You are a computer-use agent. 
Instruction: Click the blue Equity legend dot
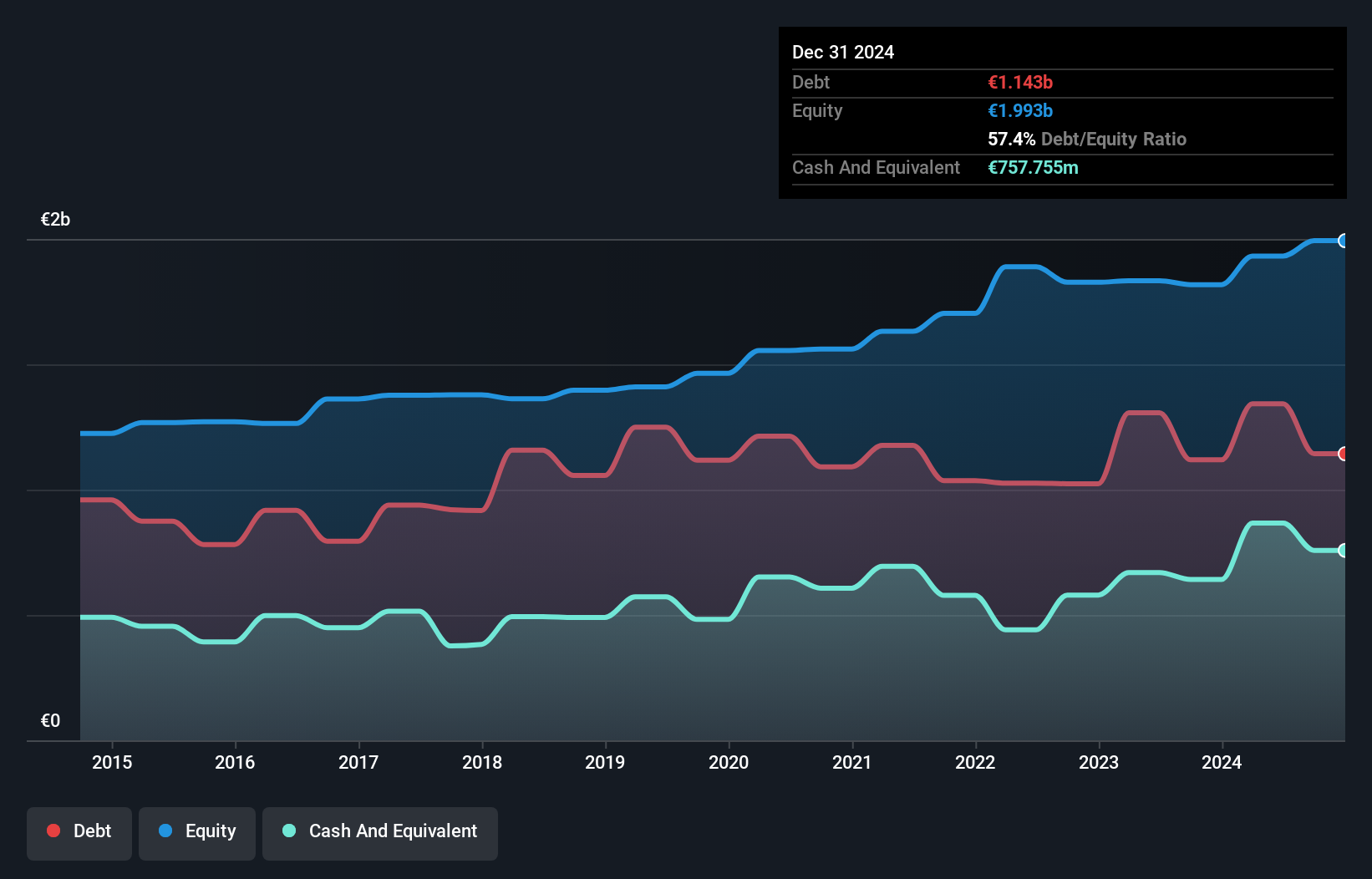point(165,831)
